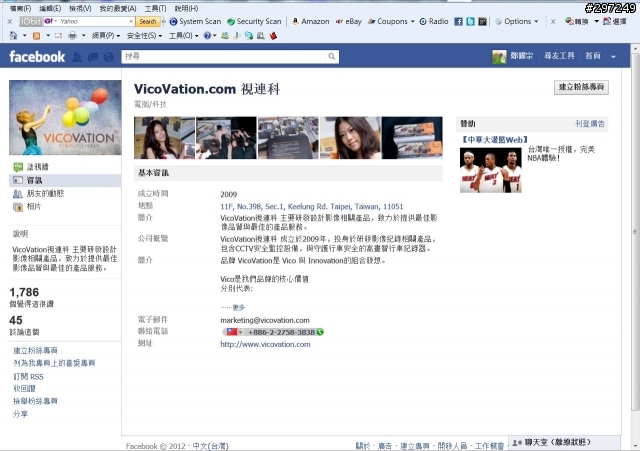Run Security Scan from toolbar
This screenshot has height=451, width=640.
coord(254,21)
